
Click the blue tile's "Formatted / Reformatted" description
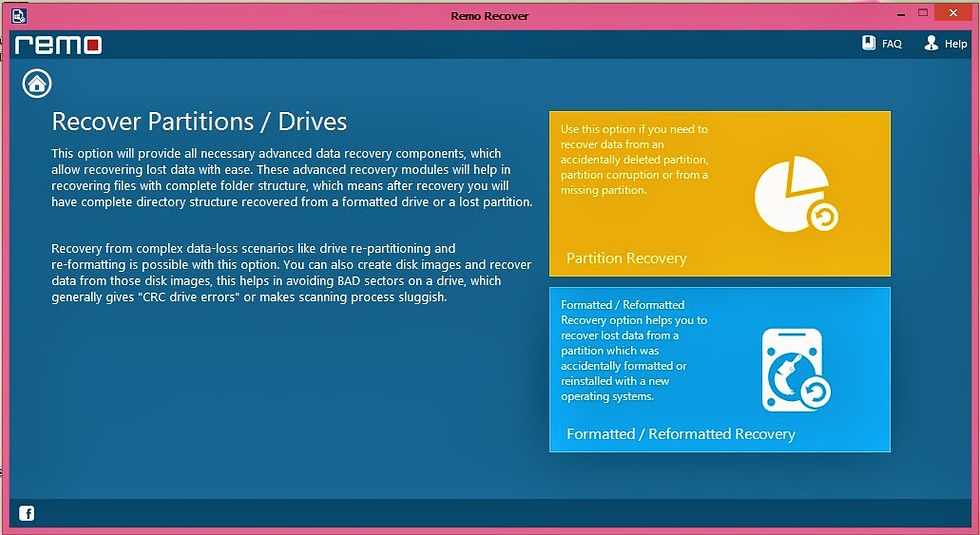tap(634, 351)
